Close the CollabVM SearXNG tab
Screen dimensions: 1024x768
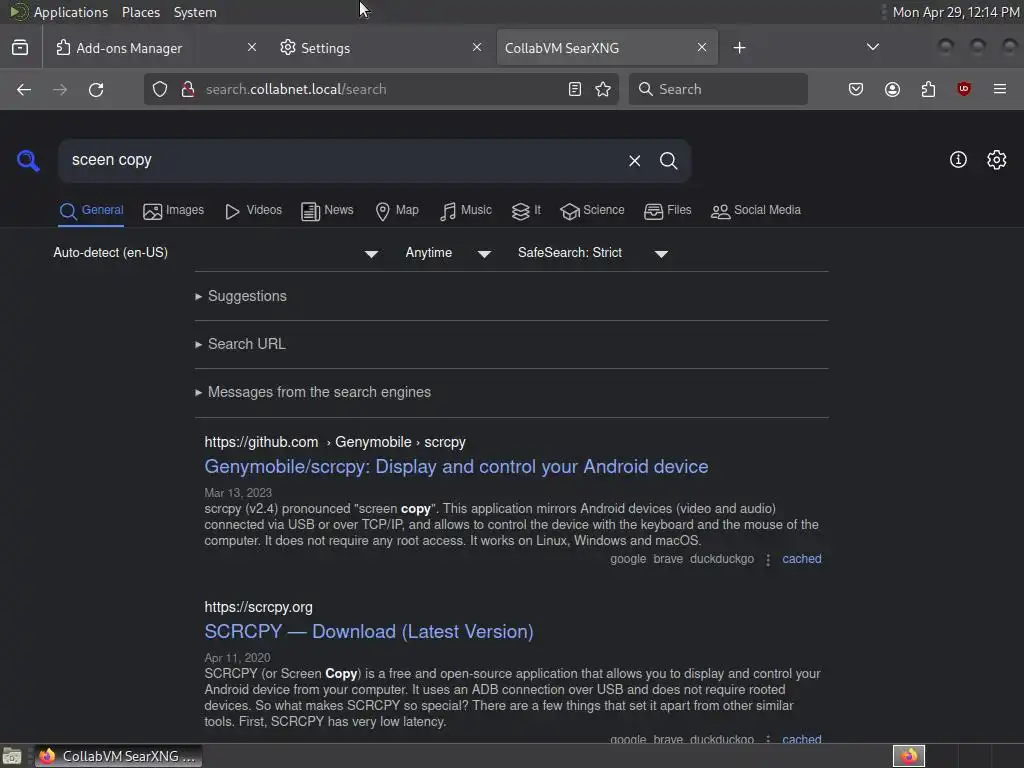pyautogui.click(x=701, y=47)
